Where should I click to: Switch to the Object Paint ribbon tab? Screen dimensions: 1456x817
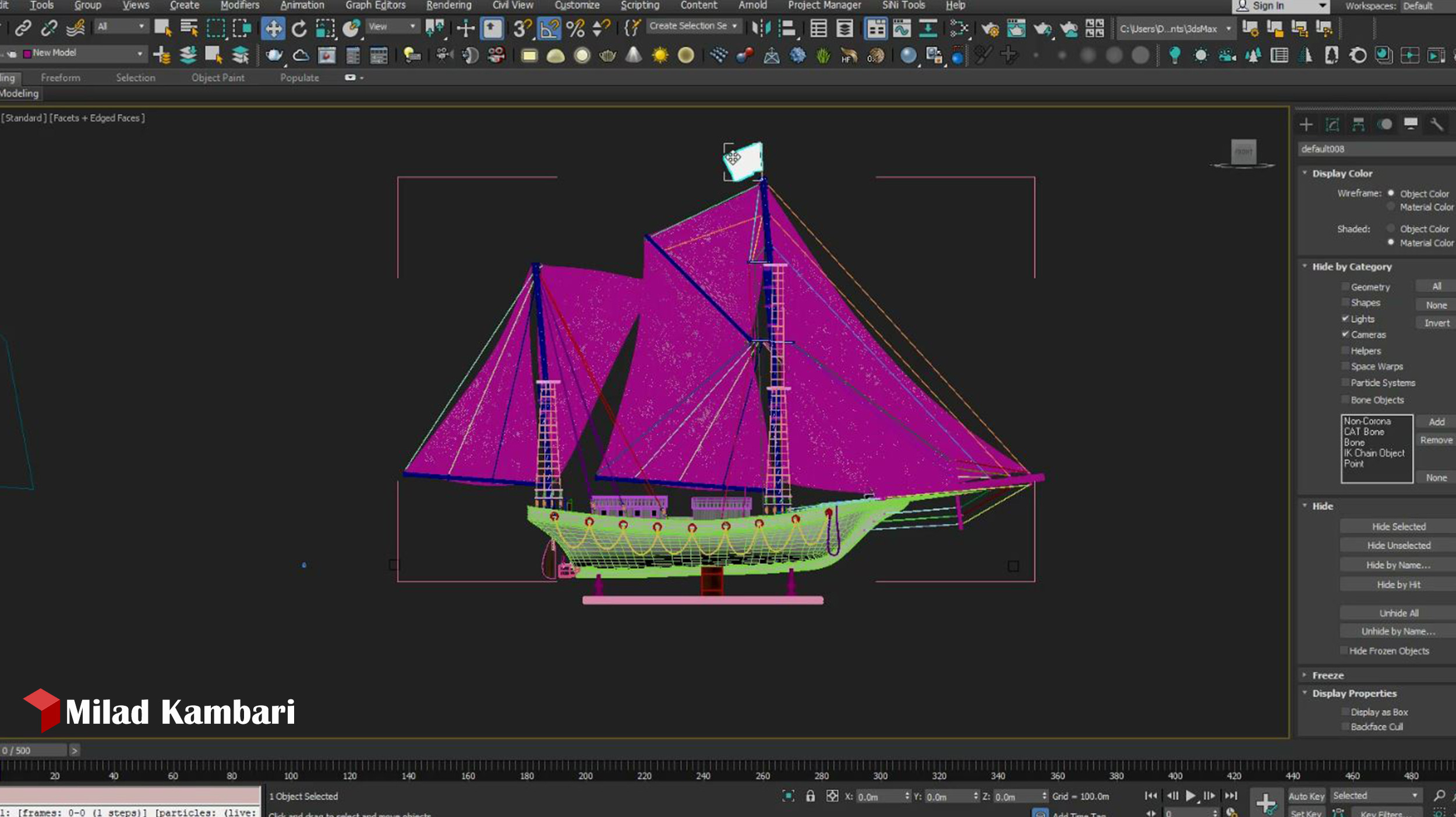pos(218,77)
